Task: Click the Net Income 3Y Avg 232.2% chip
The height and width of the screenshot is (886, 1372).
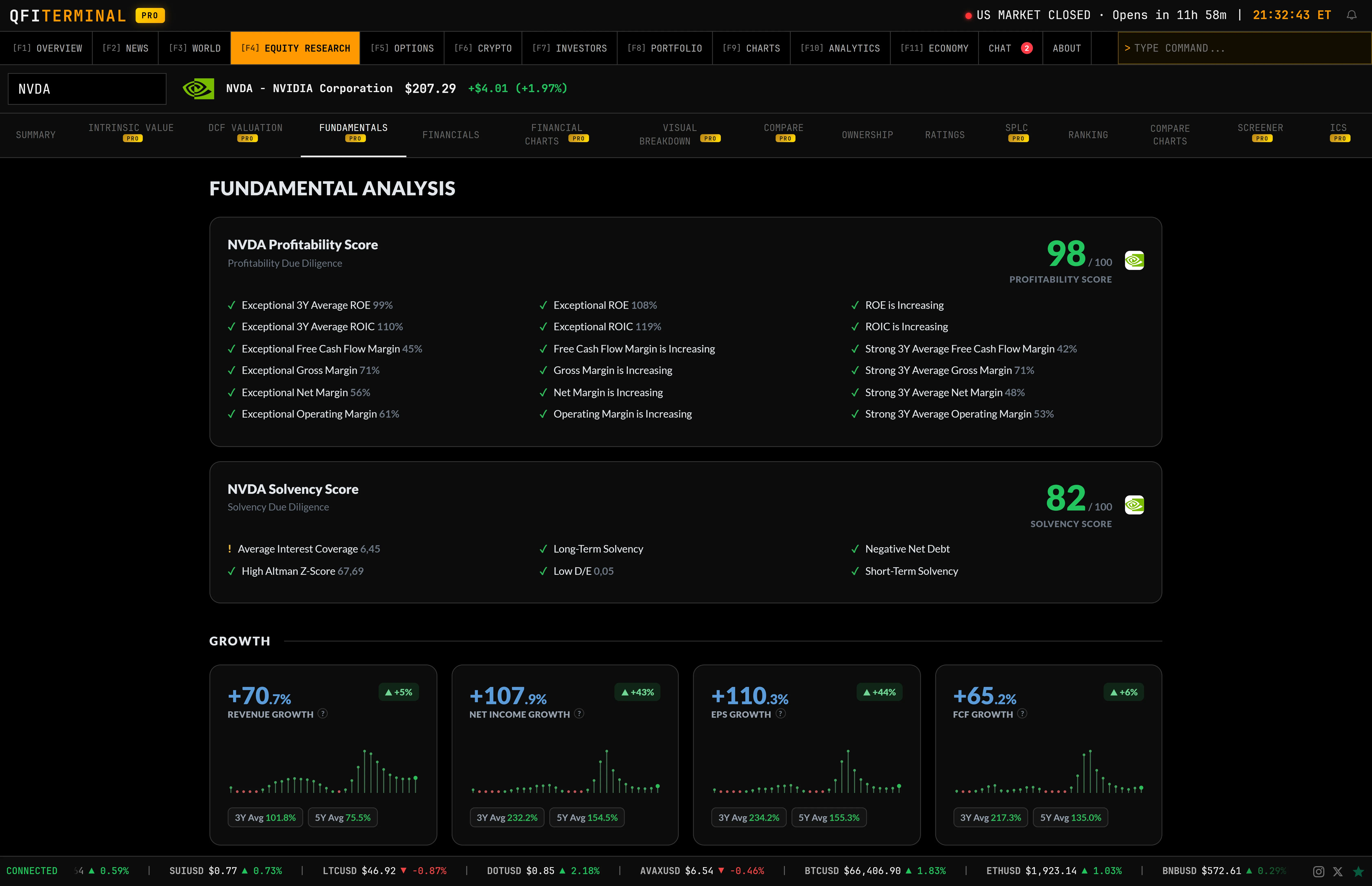Action: 507,817
